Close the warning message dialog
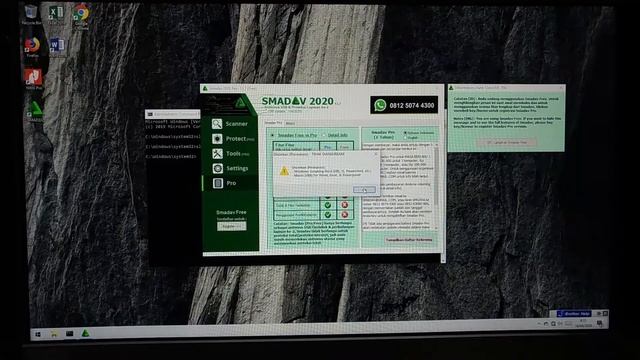 376,154
